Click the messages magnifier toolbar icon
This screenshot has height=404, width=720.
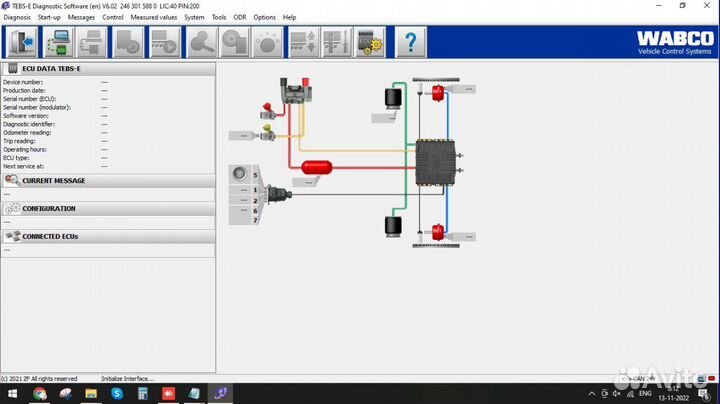201,42
